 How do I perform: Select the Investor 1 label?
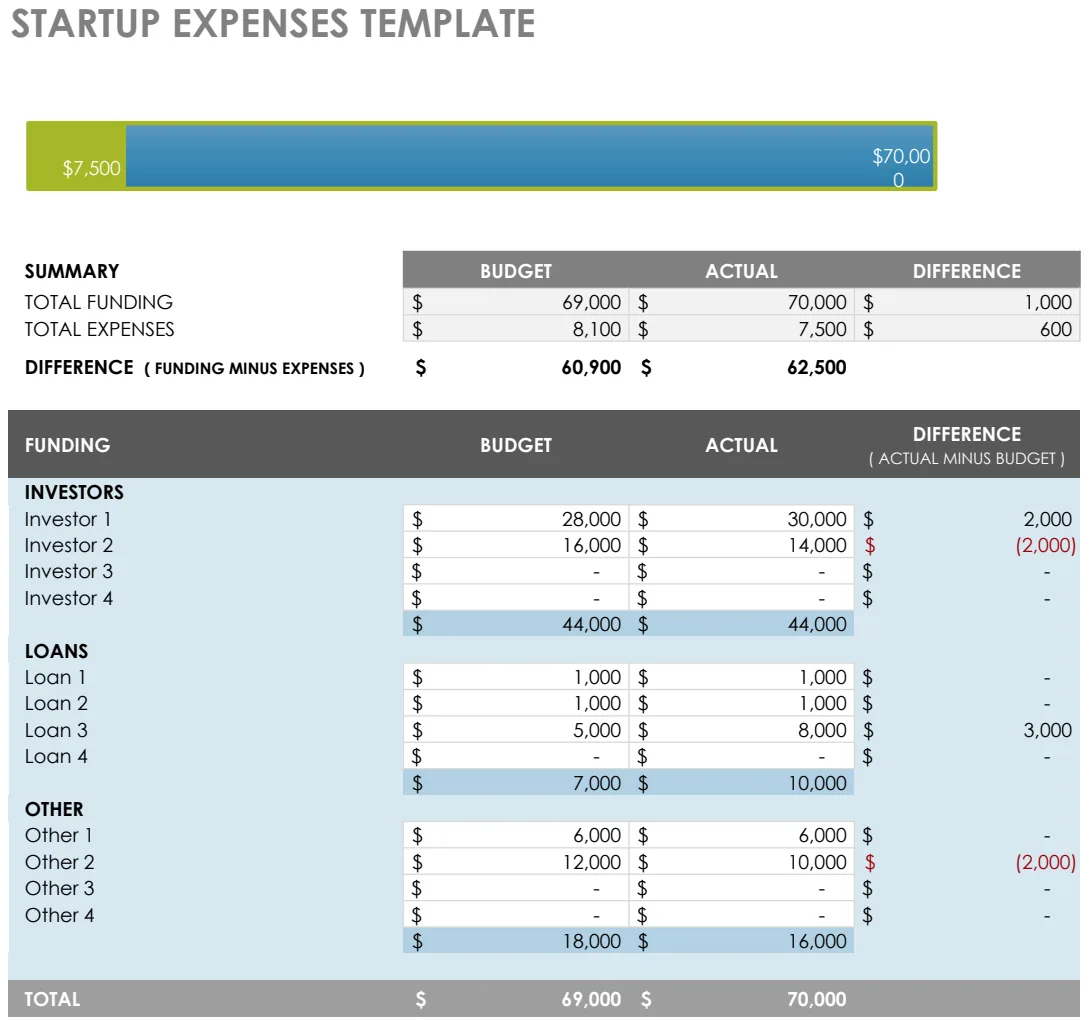coord(68,519)
